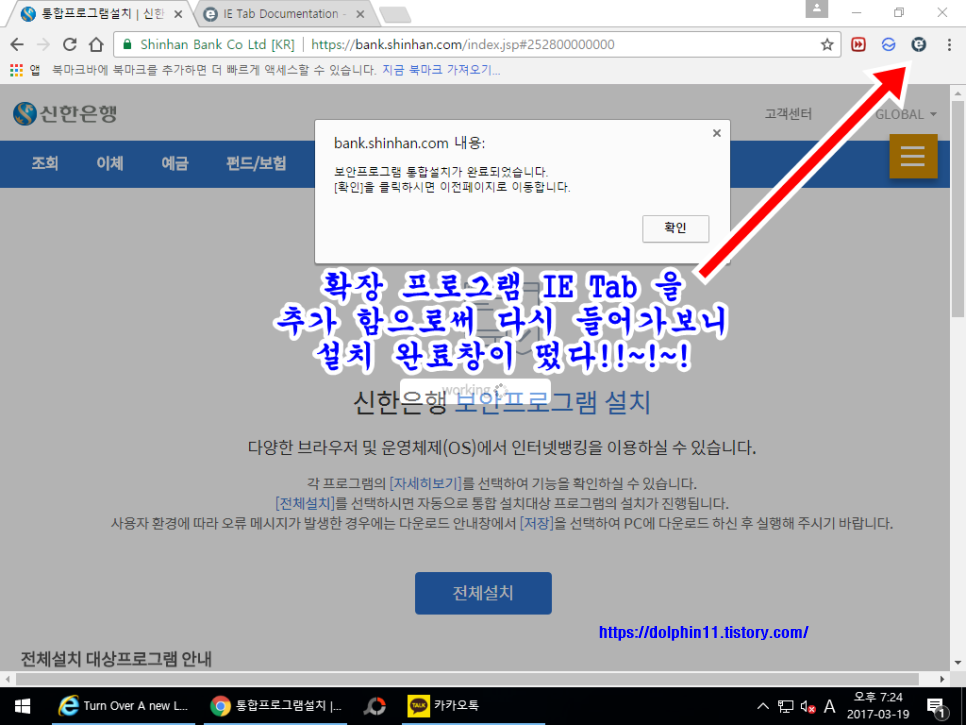This screenshot has height=725, width=966.
Task: Open the 예금 menu
Action: tap(175, 163)
